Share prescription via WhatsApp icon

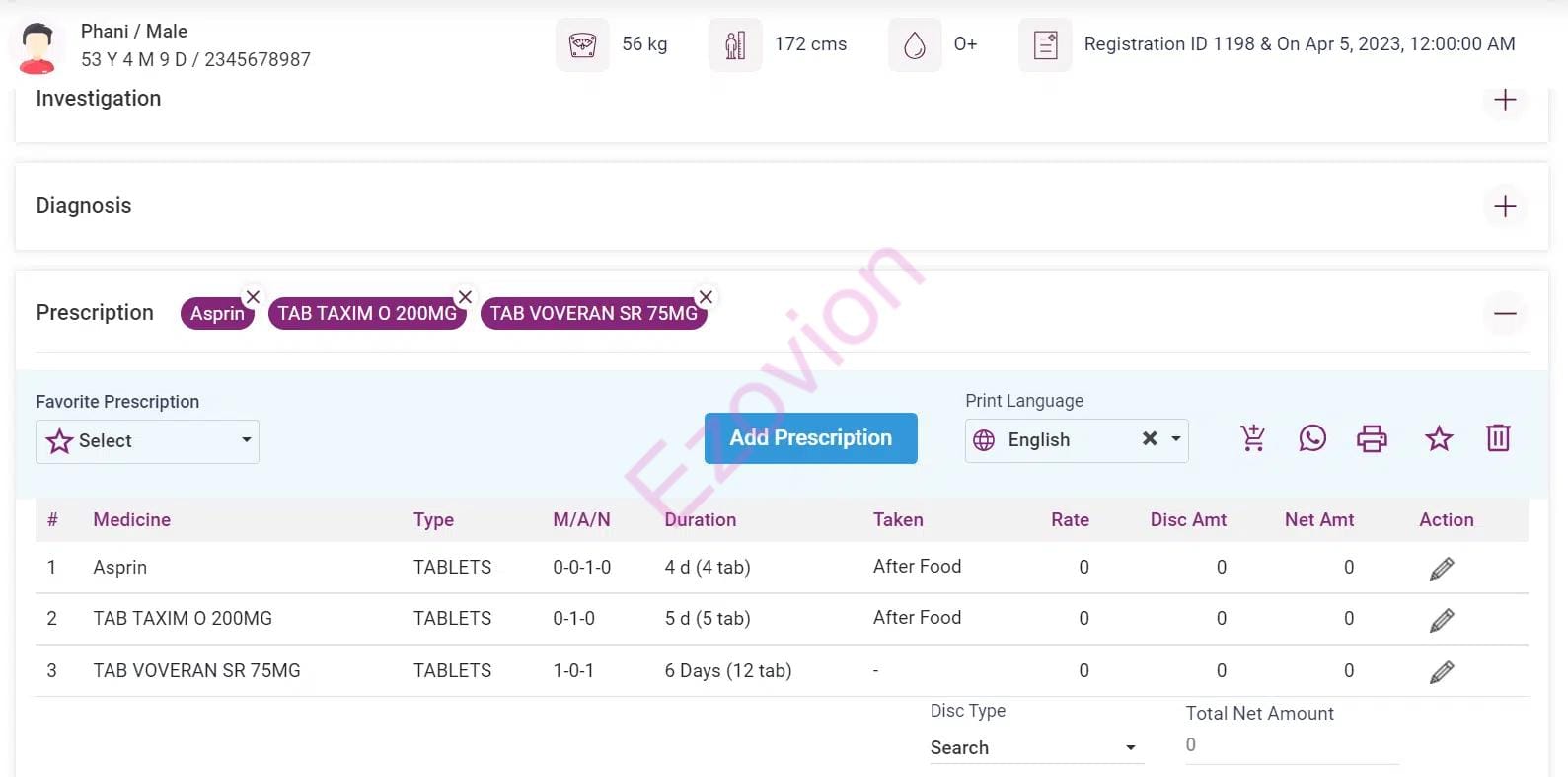click(1312, 438)
